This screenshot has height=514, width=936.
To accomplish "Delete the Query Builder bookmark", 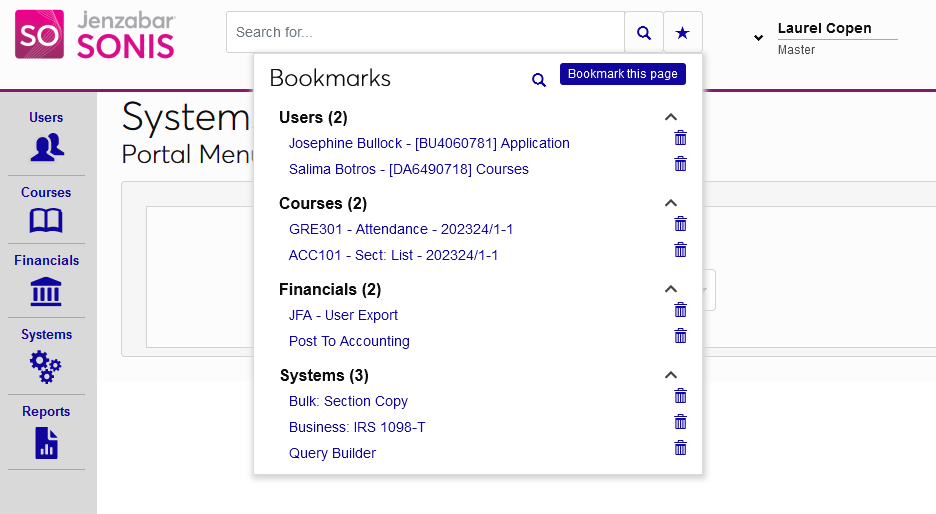I will [x=681, y=448].
